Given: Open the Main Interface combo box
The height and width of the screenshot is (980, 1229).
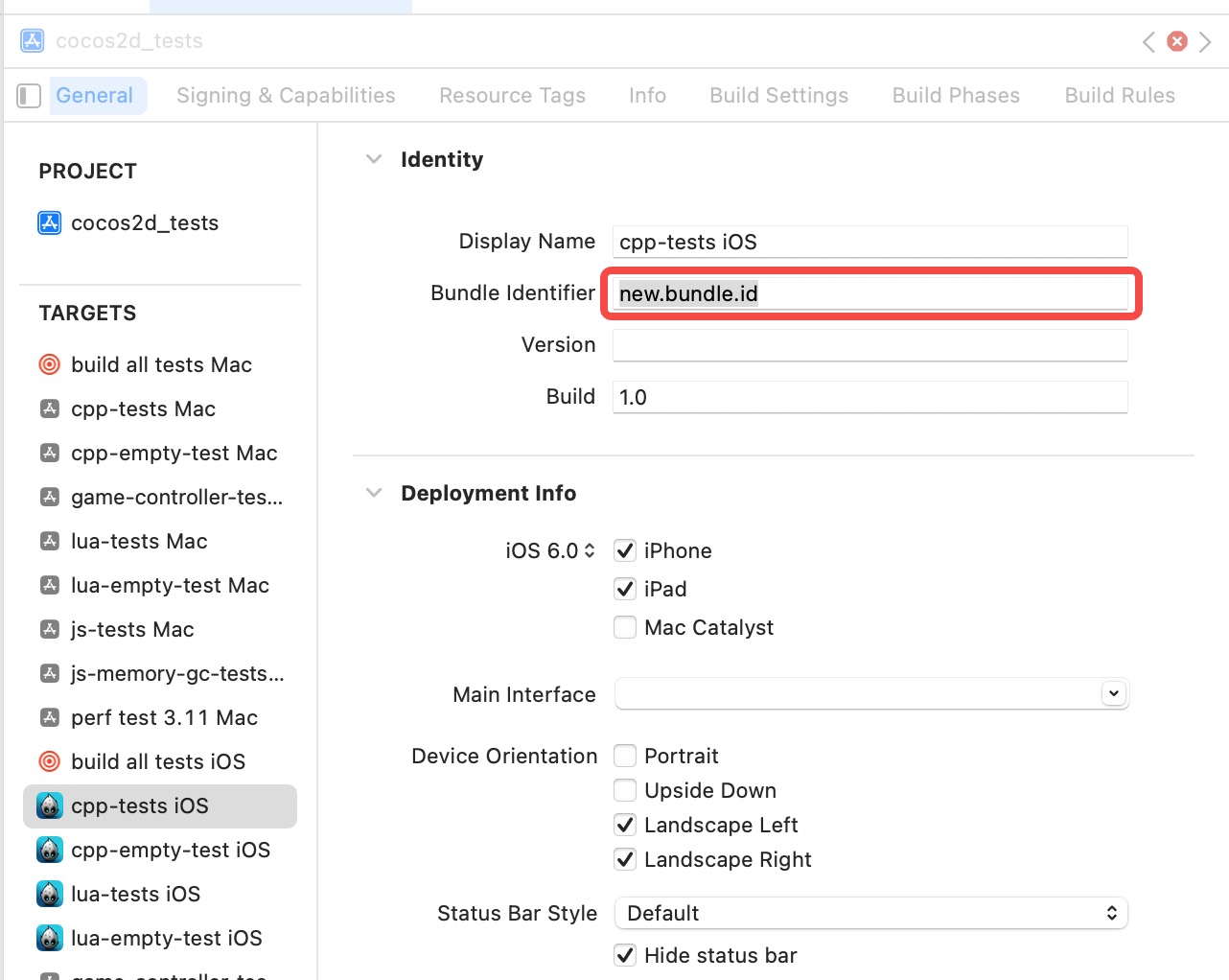Looking at the screenshot, I should coord(871,693).
